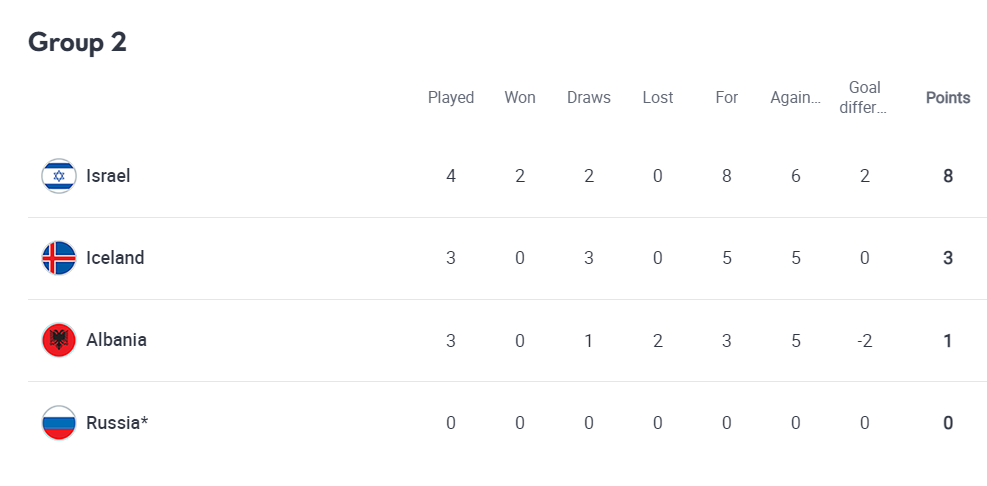
Task: Click the truncated Goal difference header
Action: click(x=864, y=98)
